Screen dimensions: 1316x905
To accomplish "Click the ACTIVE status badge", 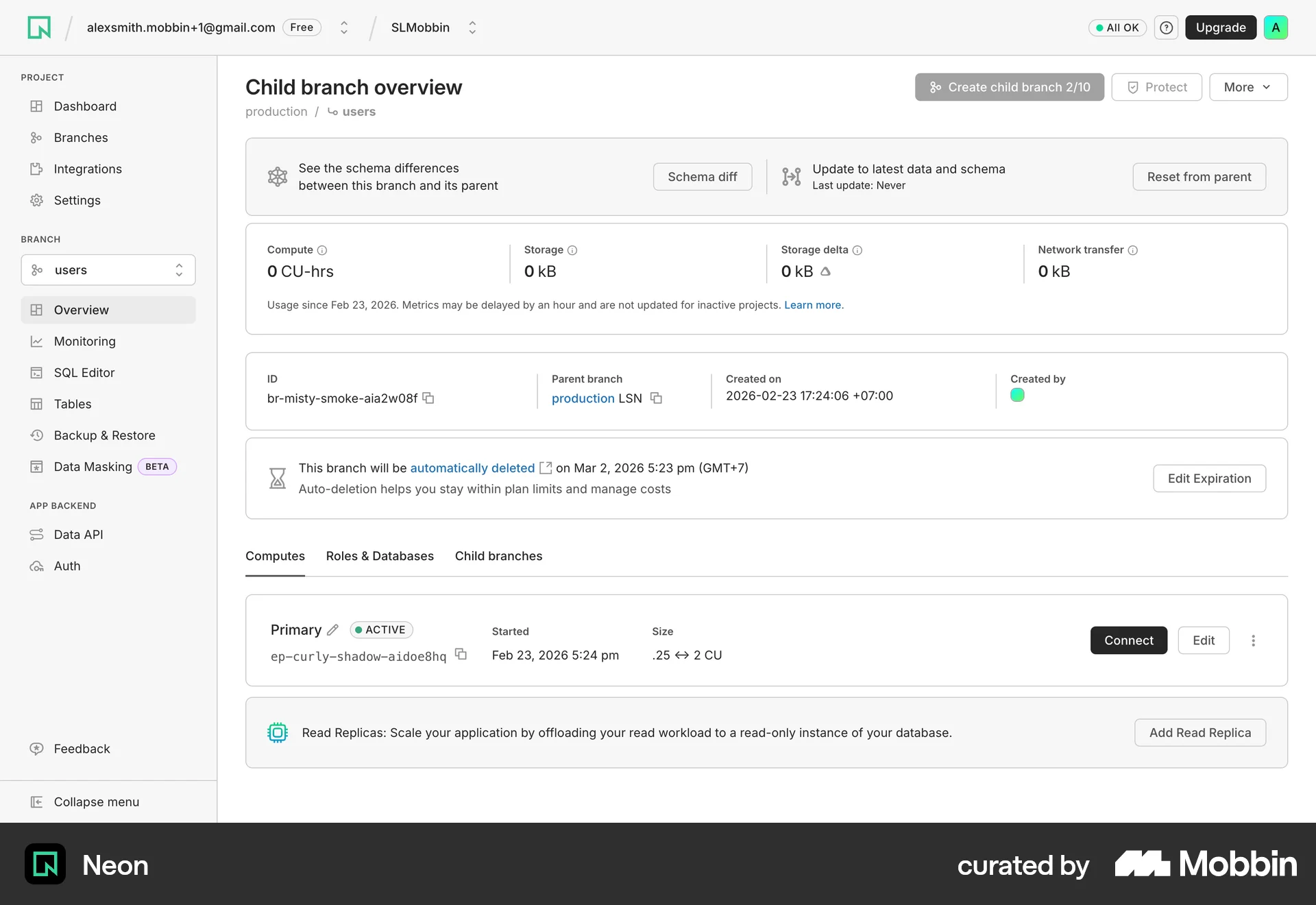I will click(x=381, y=629).
